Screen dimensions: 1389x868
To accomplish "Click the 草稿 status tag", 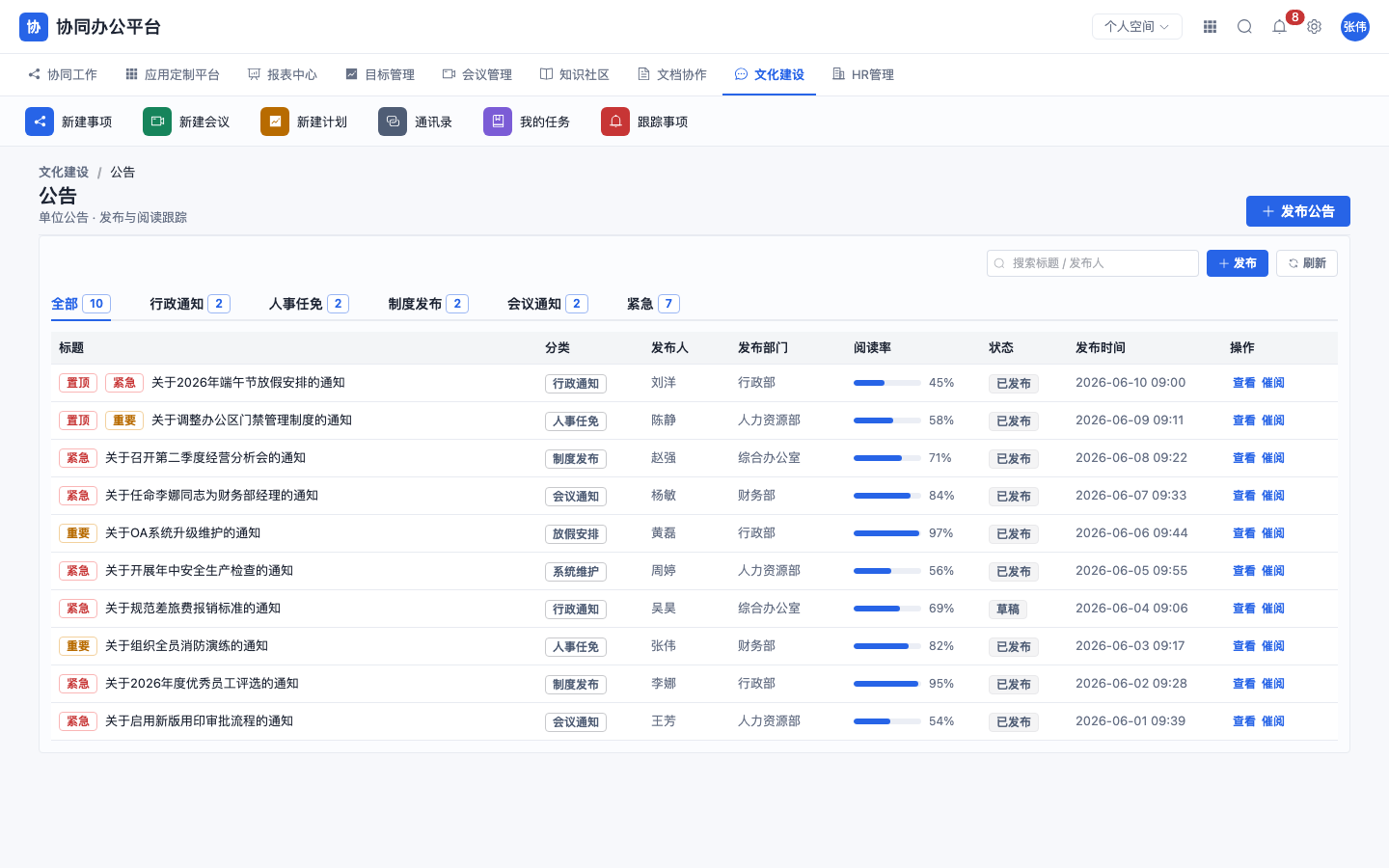I will pyautogui.click(x=1008, y=610).
